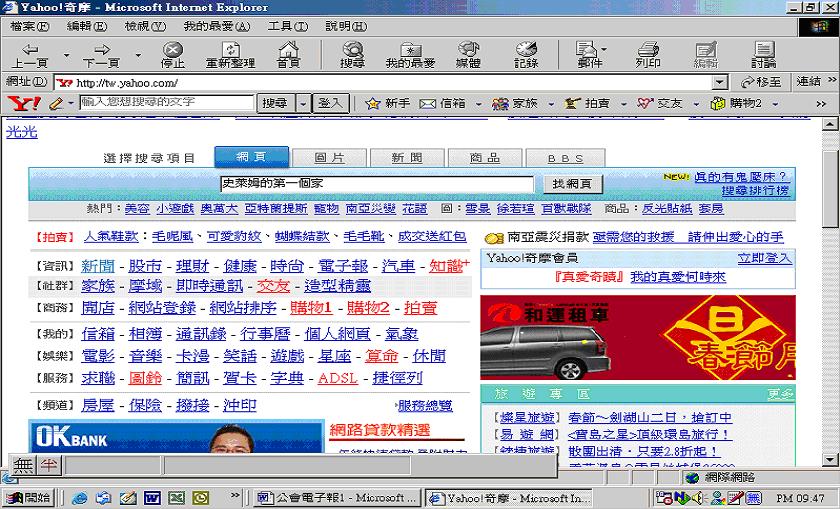Expand the 家族 dropdown arrow
This screenshot has width=840, height=509.
coord(551,103)
